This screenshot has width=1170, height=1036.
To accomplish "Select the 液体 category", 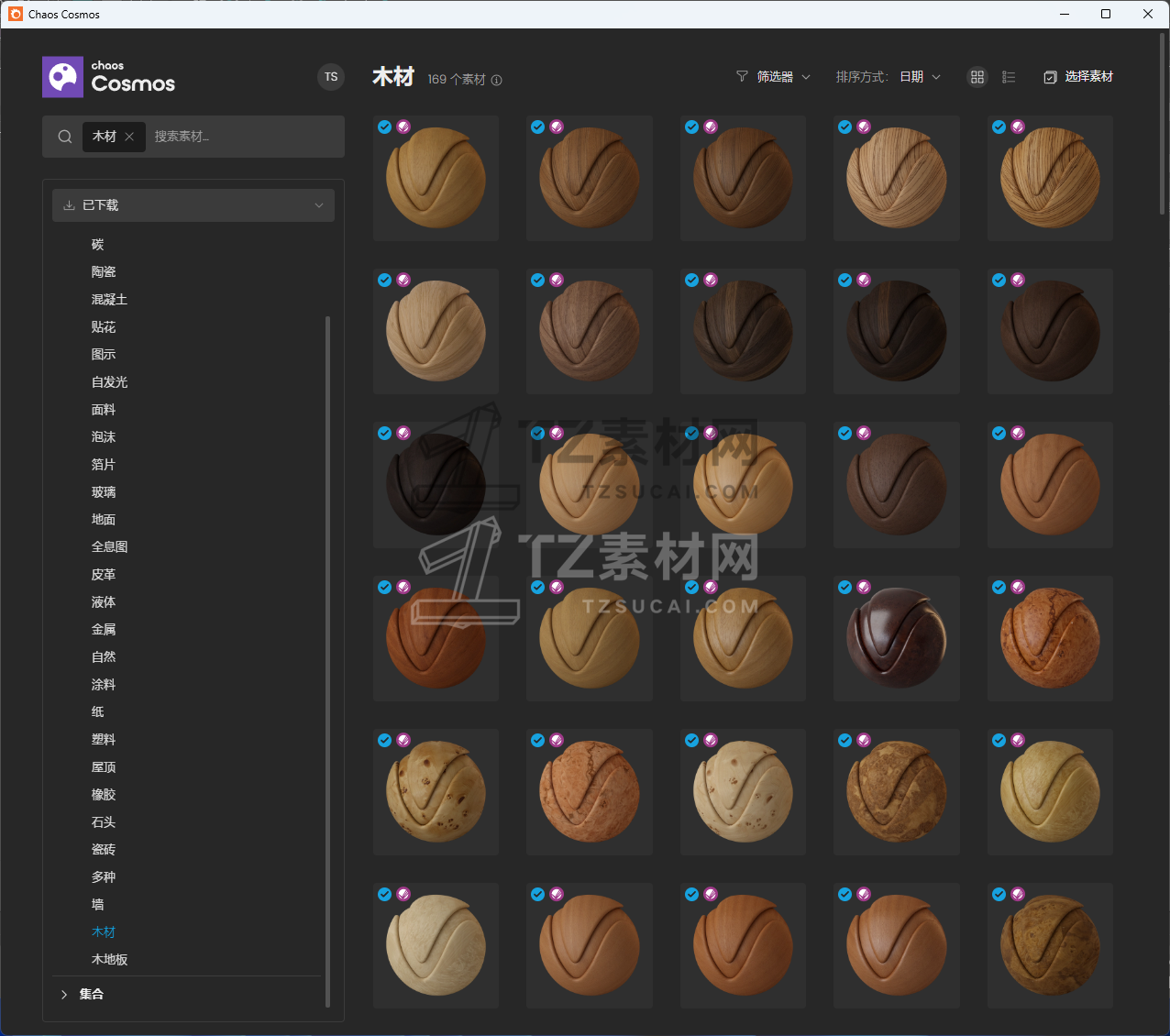I will 104,602.
